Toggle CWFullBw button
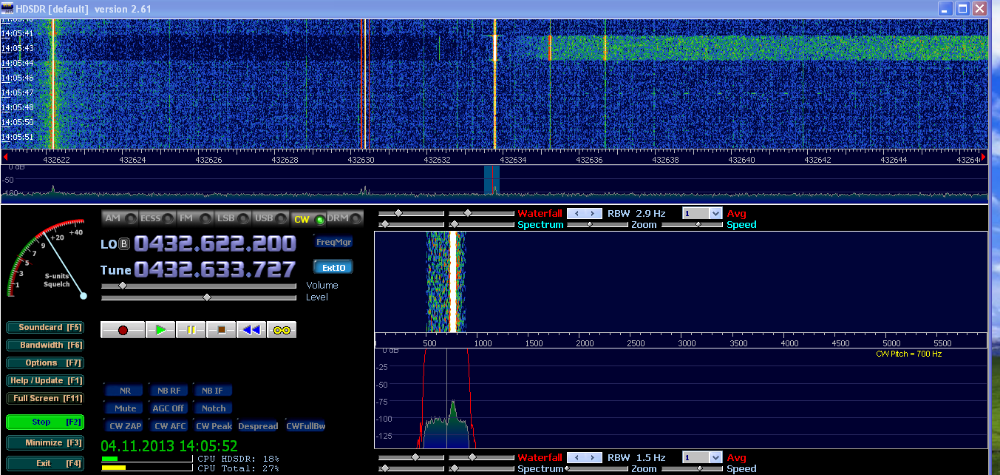The width and height of the screenshot is (1000, 475). pos(305,426)
